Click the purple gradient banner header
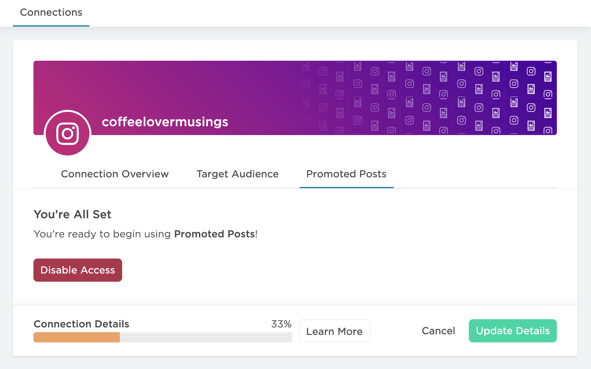 tap(295, 98)
